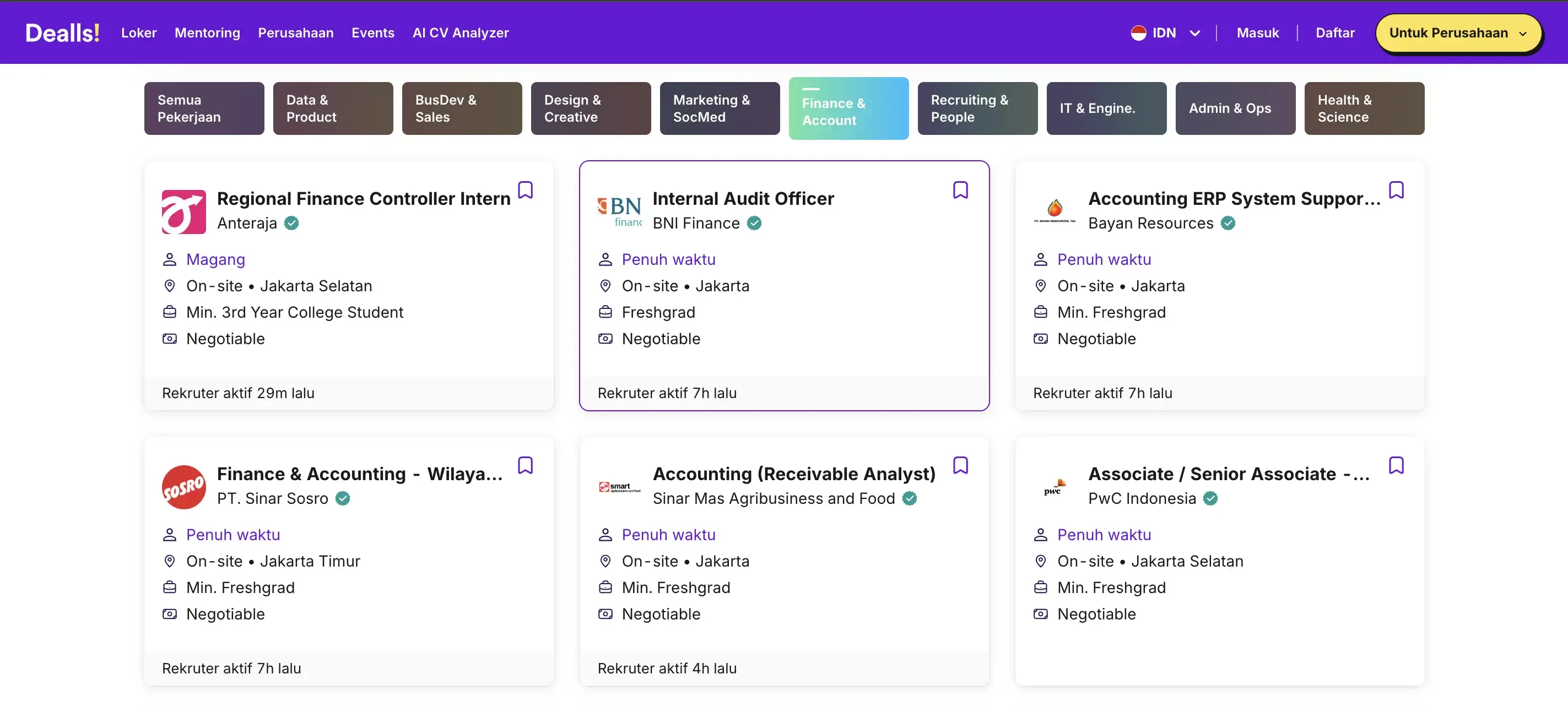The image size is (1568, 707).
Task: Open Accounting (Receivable Analyst) job title
Action: (x=794, y=474)
